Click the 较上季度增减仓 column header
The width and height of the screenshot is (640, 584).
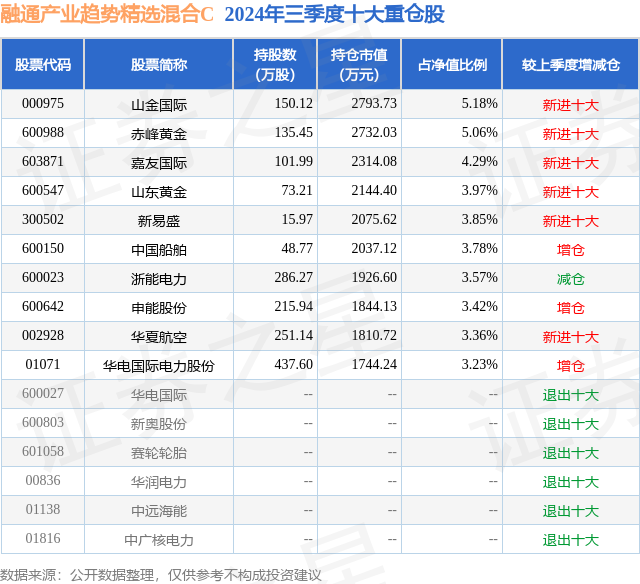pos(571,65)
